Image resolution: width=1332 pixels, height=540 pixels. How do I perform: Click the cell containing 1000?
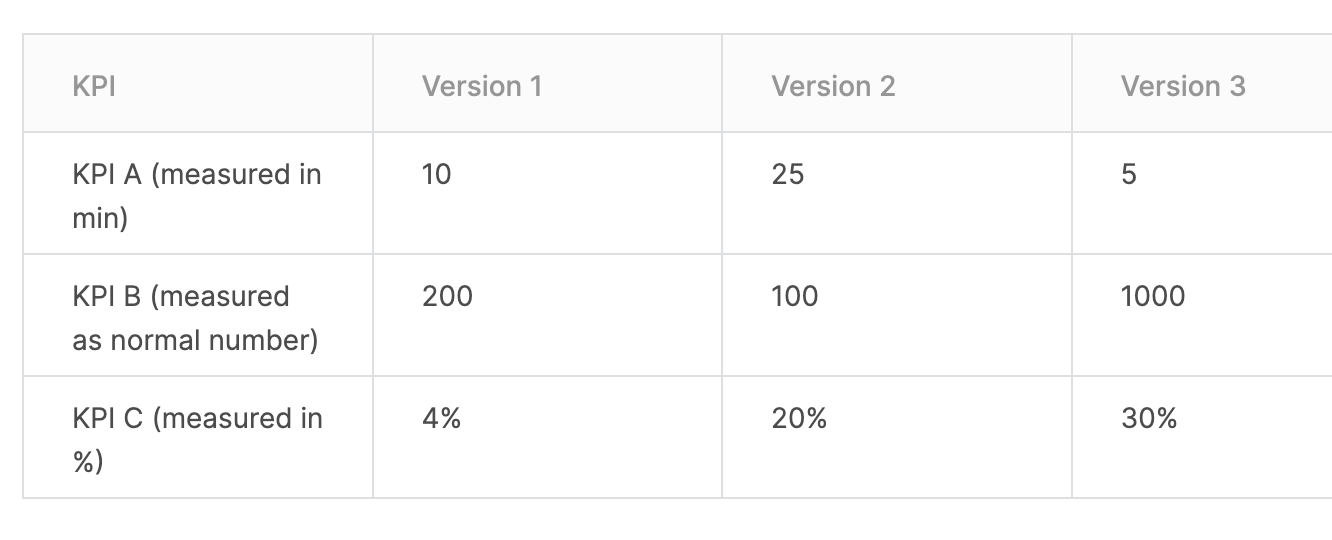(x=1202, y=315)
